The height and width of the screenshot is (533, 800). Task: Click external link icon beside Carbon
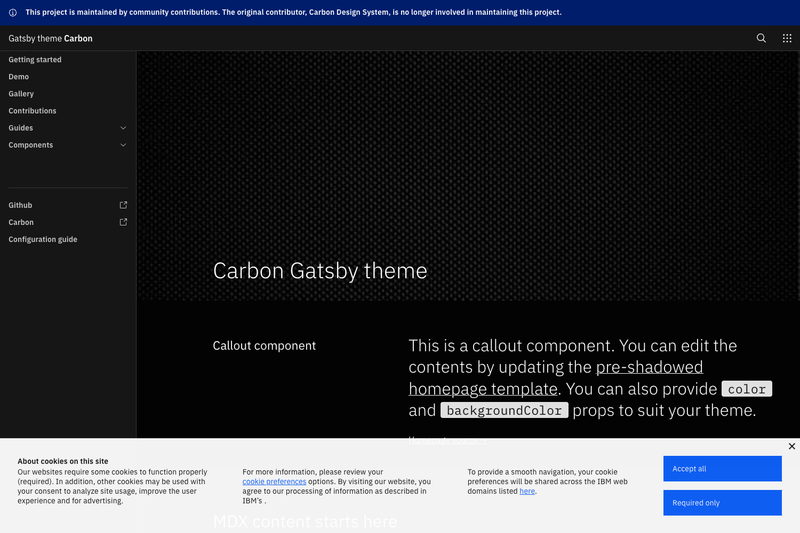123,222
